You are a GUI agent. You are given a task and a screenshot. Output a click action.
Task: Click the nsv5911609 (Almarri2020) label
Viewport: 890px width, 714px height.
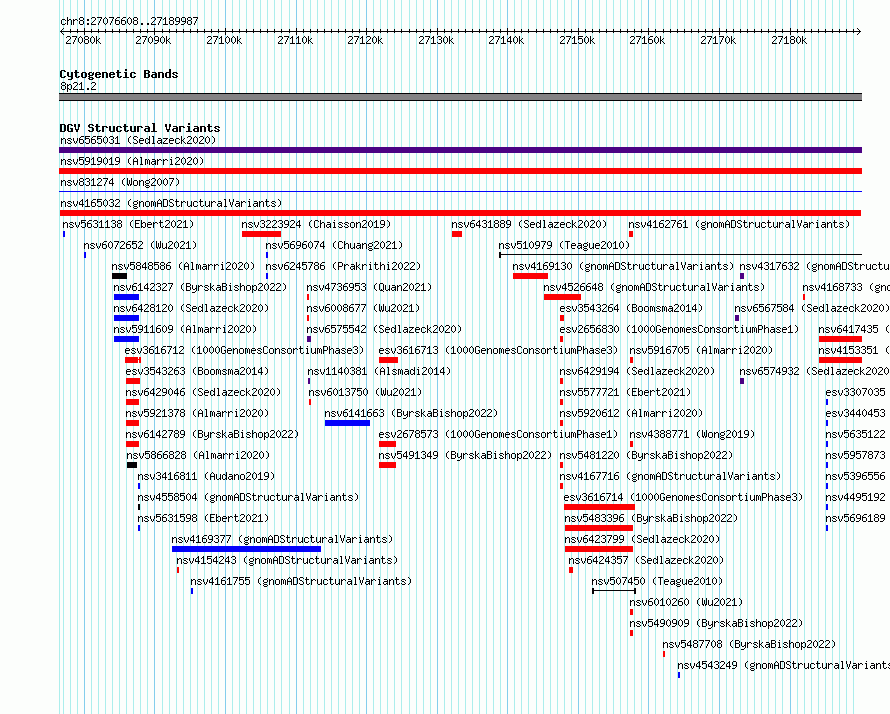[x=185, y=329]
